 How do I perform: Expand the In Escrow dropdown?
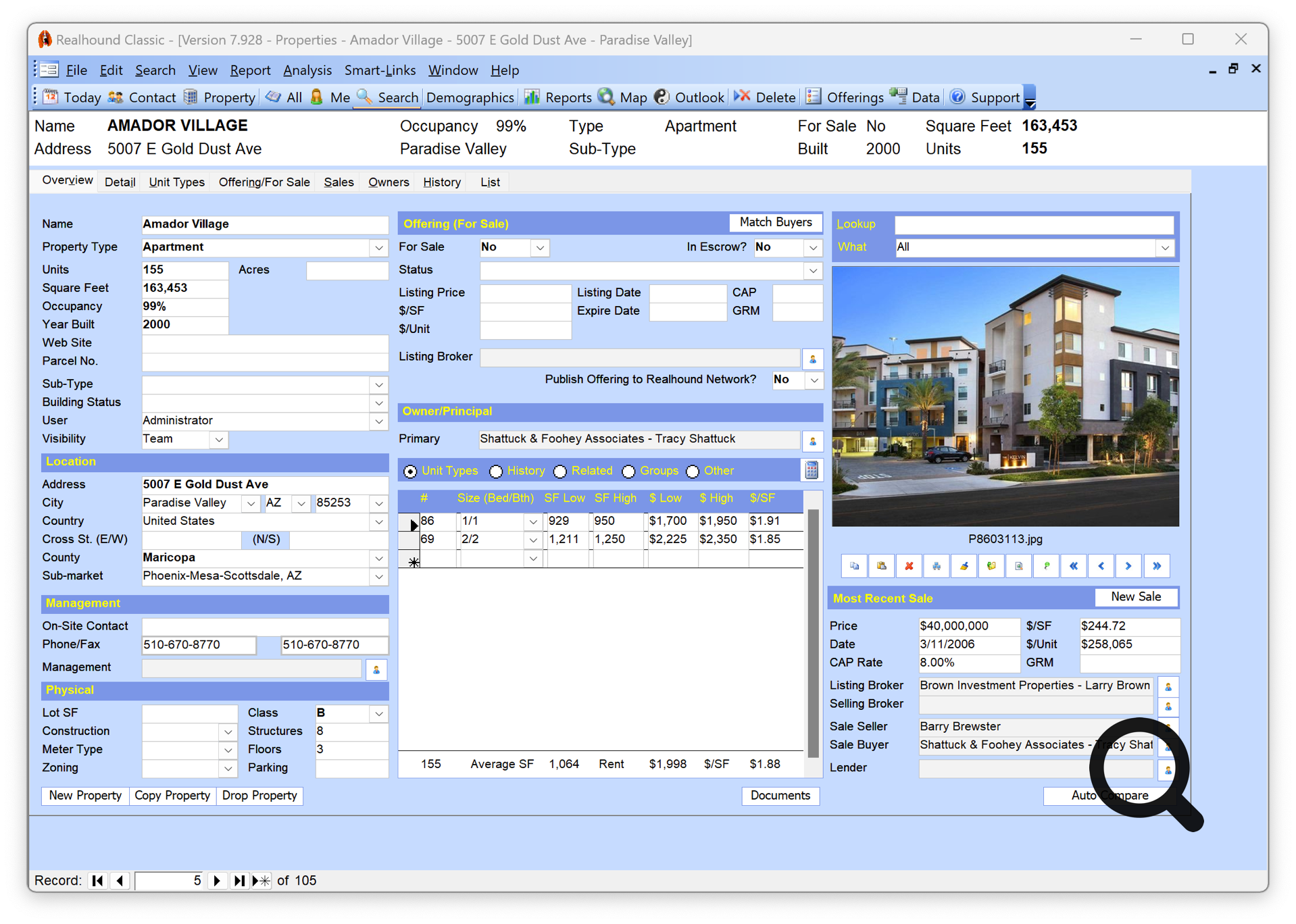coord(813,248)
